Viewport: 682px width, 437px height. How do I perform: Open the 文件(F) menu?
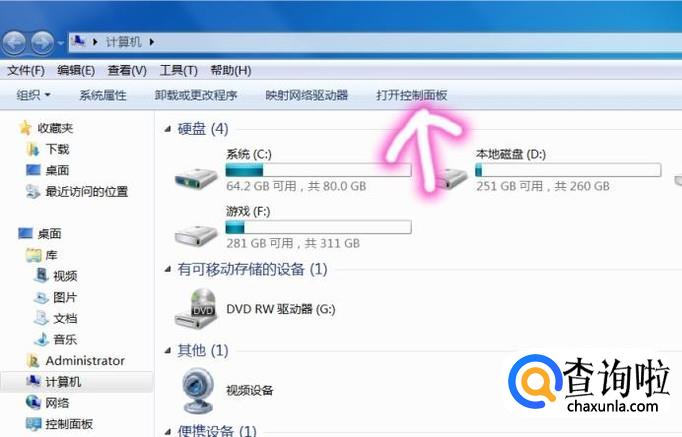26,70
